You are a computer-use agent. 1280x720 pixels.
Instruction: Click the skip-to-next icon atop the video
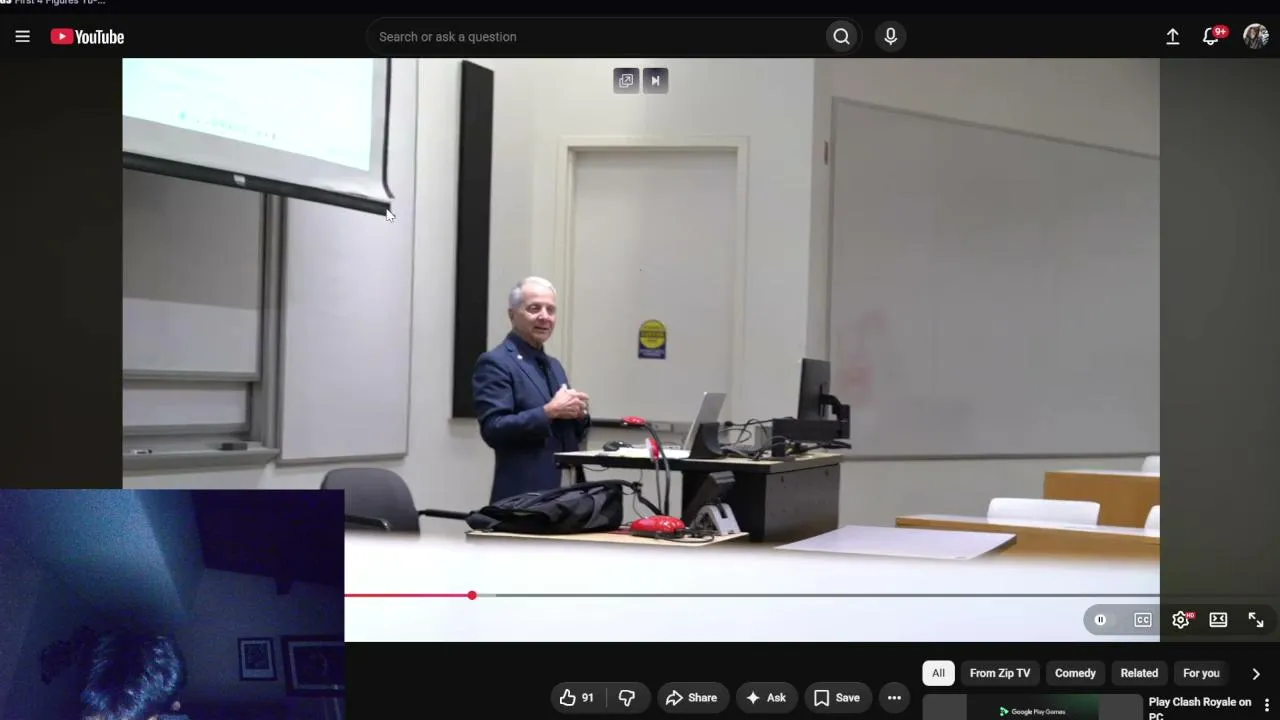[x=655, y=81]
